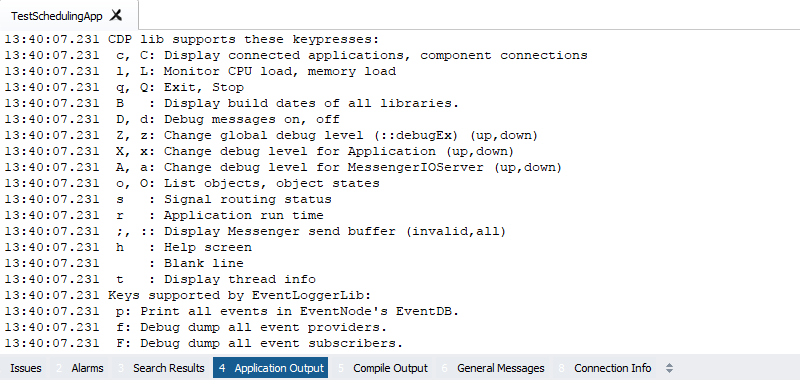The height and width of the screenshot is (380, 800).
Task: Select the Application Output pane tab
Action: pyautogui.click(x=270, y=368)
